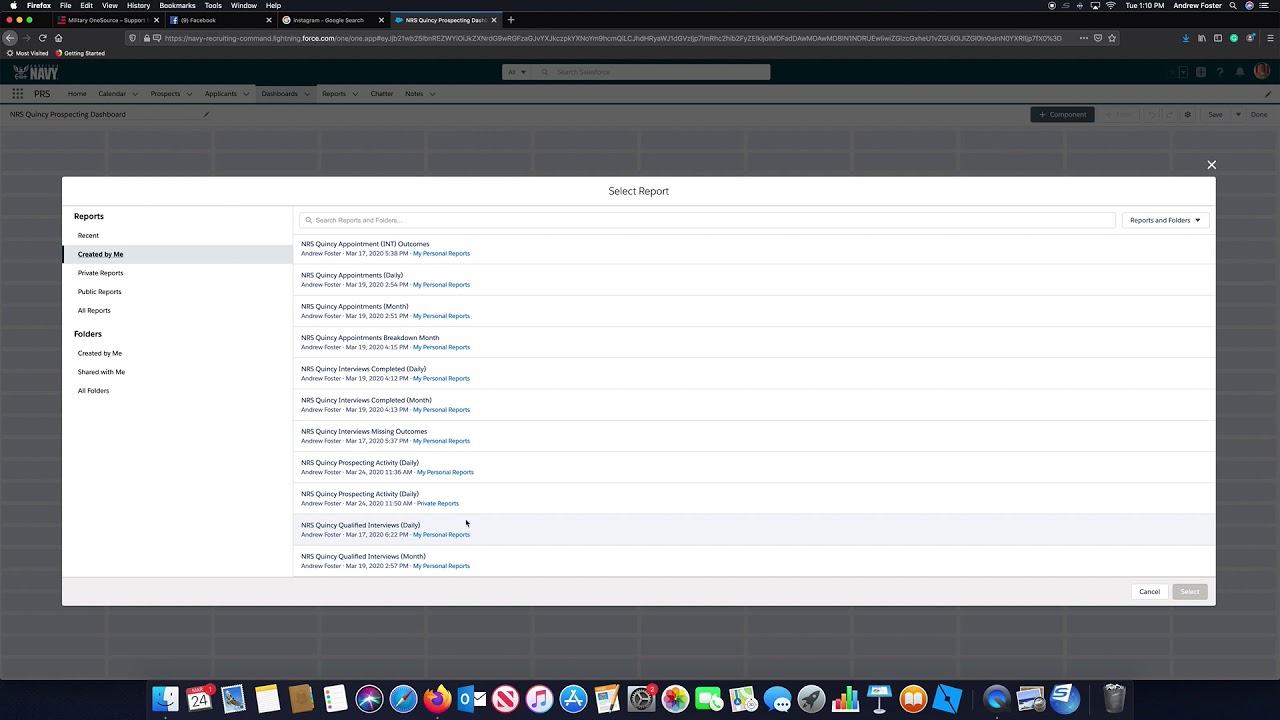Screen dimensions: 1280x720
Task: Open the user profile avatar menu
Action: (x=1261, y=72)
